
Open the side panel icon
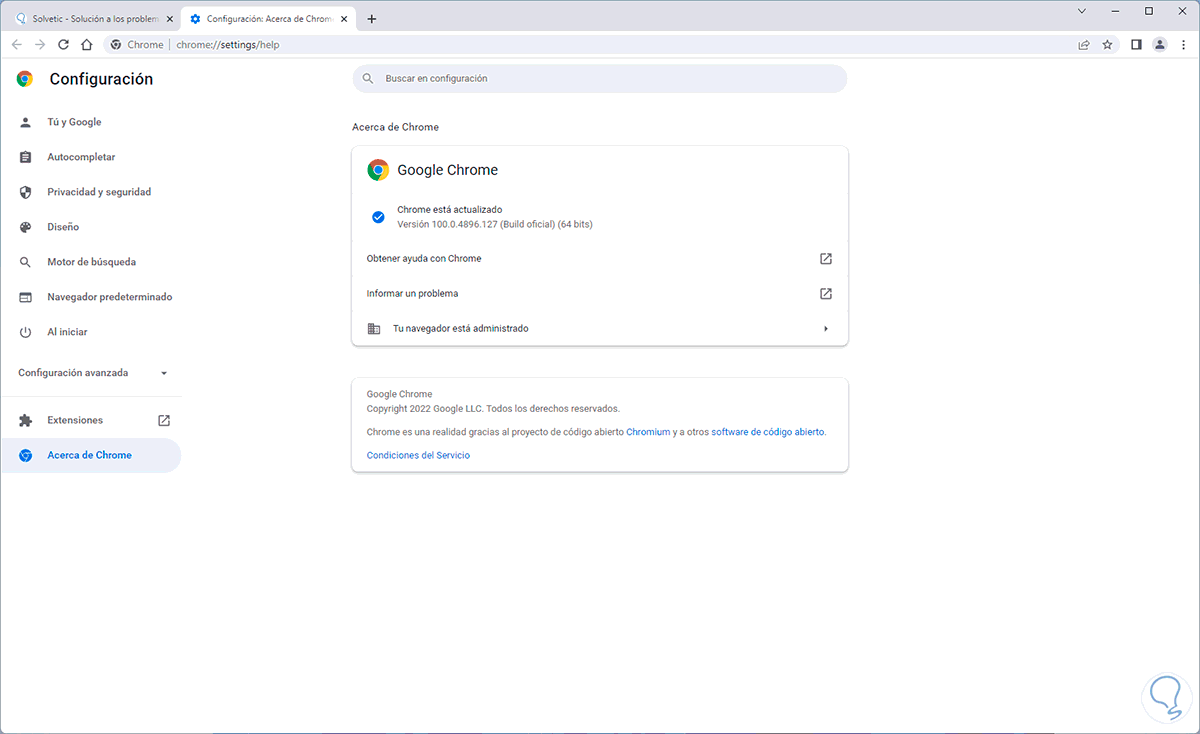(1136, 44)
